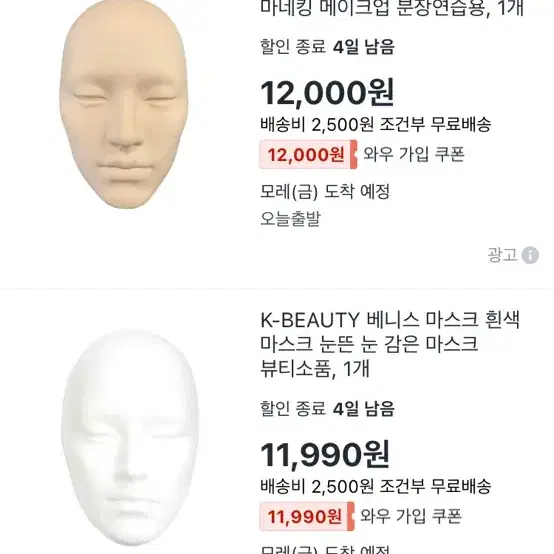Open the 마네킹 메이크업 분장연습용 product title
The image size is (554, 554).
click(x=391, y=8)
